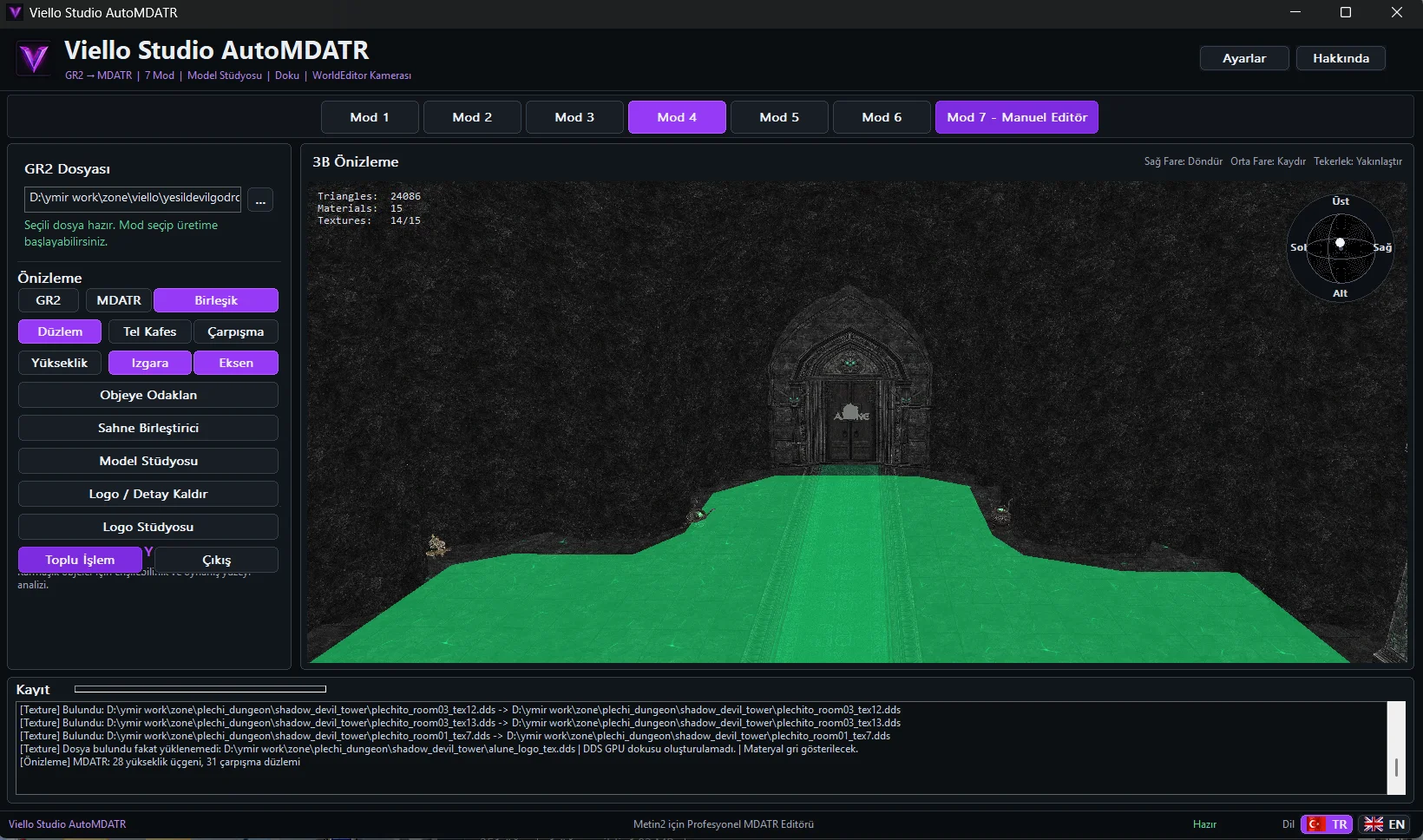The width and height of the screenshot is (1423, 840).
Task: Open Sahne Birleştirici
Action: click(148, 428)
